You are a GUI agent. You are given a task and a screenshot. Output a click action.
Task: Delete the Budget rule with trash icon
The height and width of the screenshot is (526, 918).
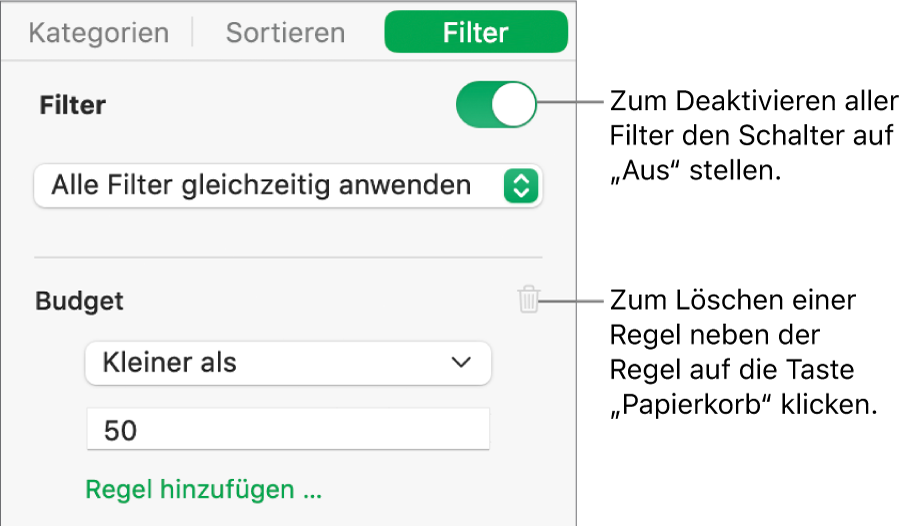pos(529,299)
